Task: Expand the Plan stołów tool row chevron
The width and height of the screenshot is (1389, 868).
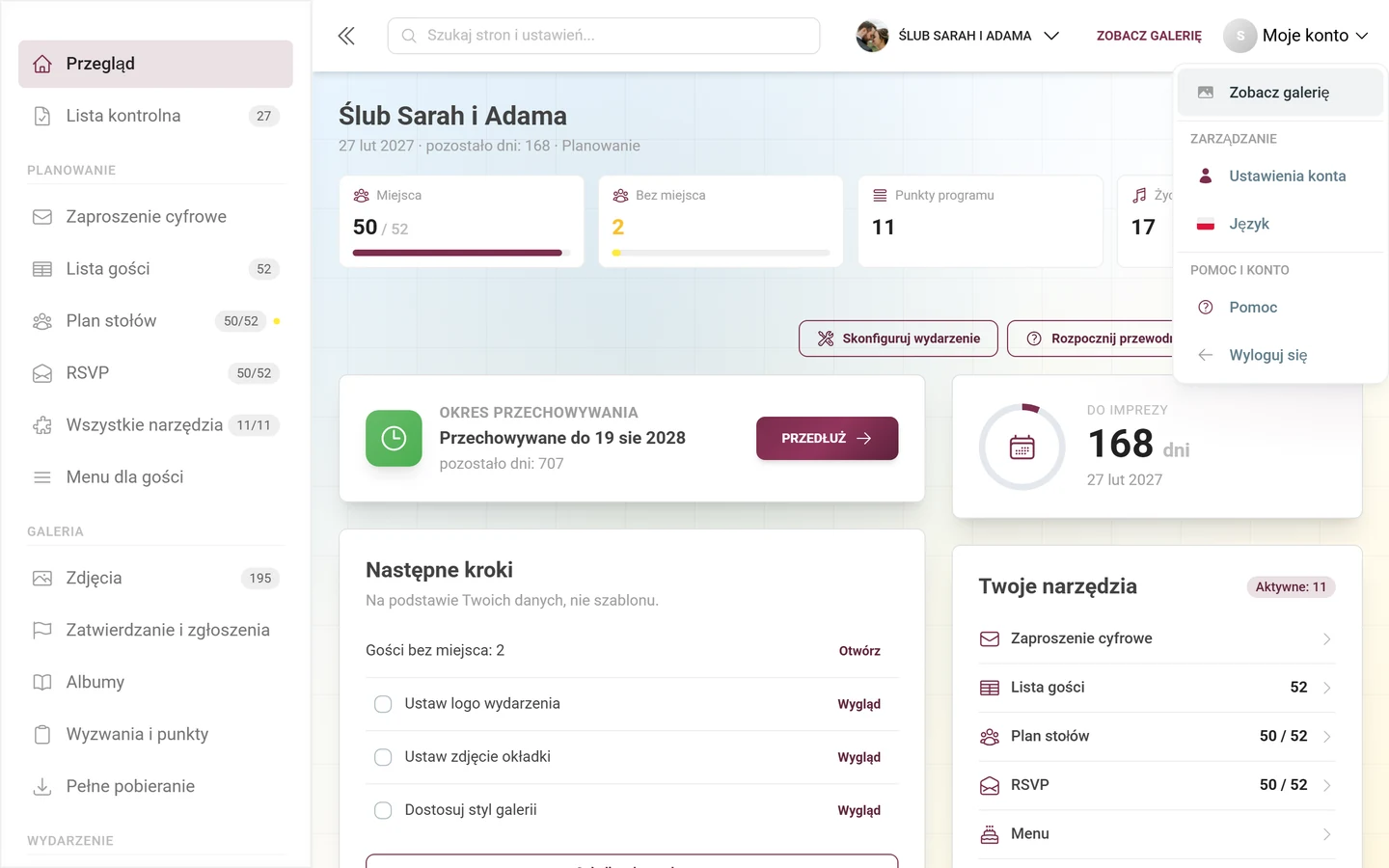Action: [x=1327, y=737]
